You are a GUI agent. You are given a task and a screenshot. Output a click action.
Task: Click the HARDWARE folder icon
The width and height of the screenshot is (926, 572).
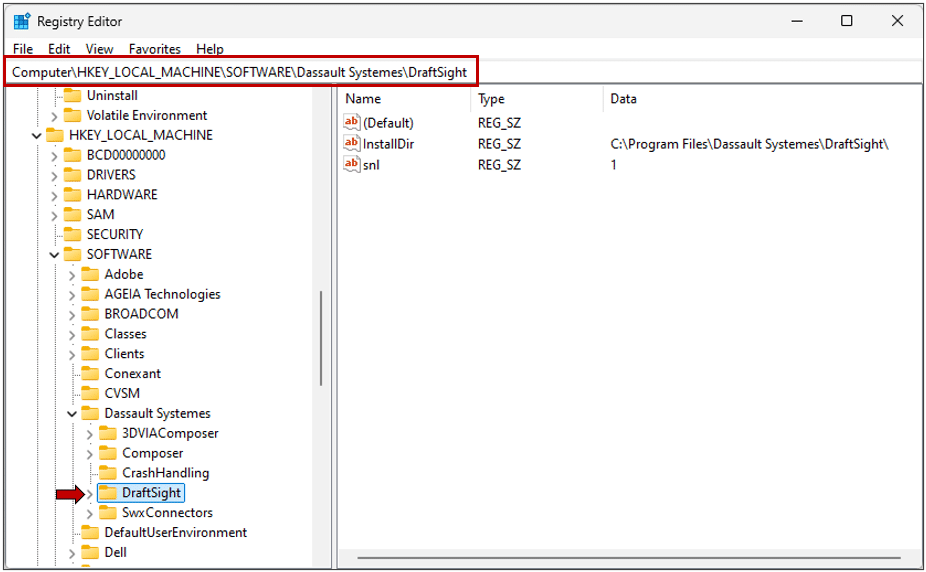tap(72, 195)
